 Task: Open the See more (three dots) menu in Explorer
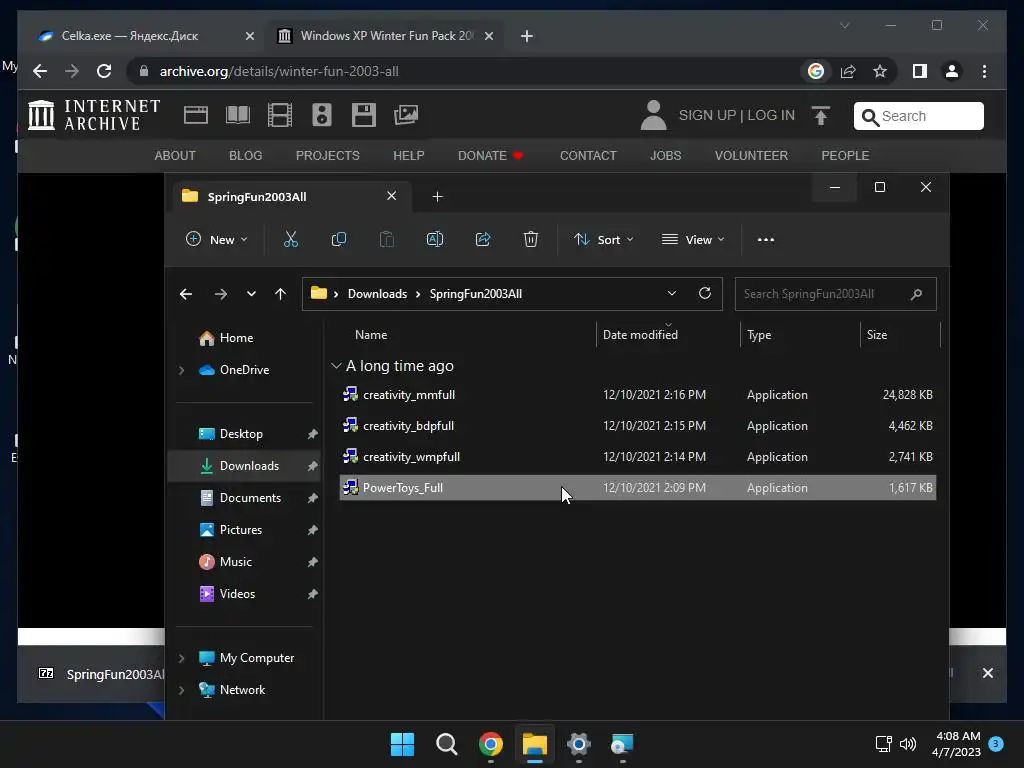pos(765,240)
